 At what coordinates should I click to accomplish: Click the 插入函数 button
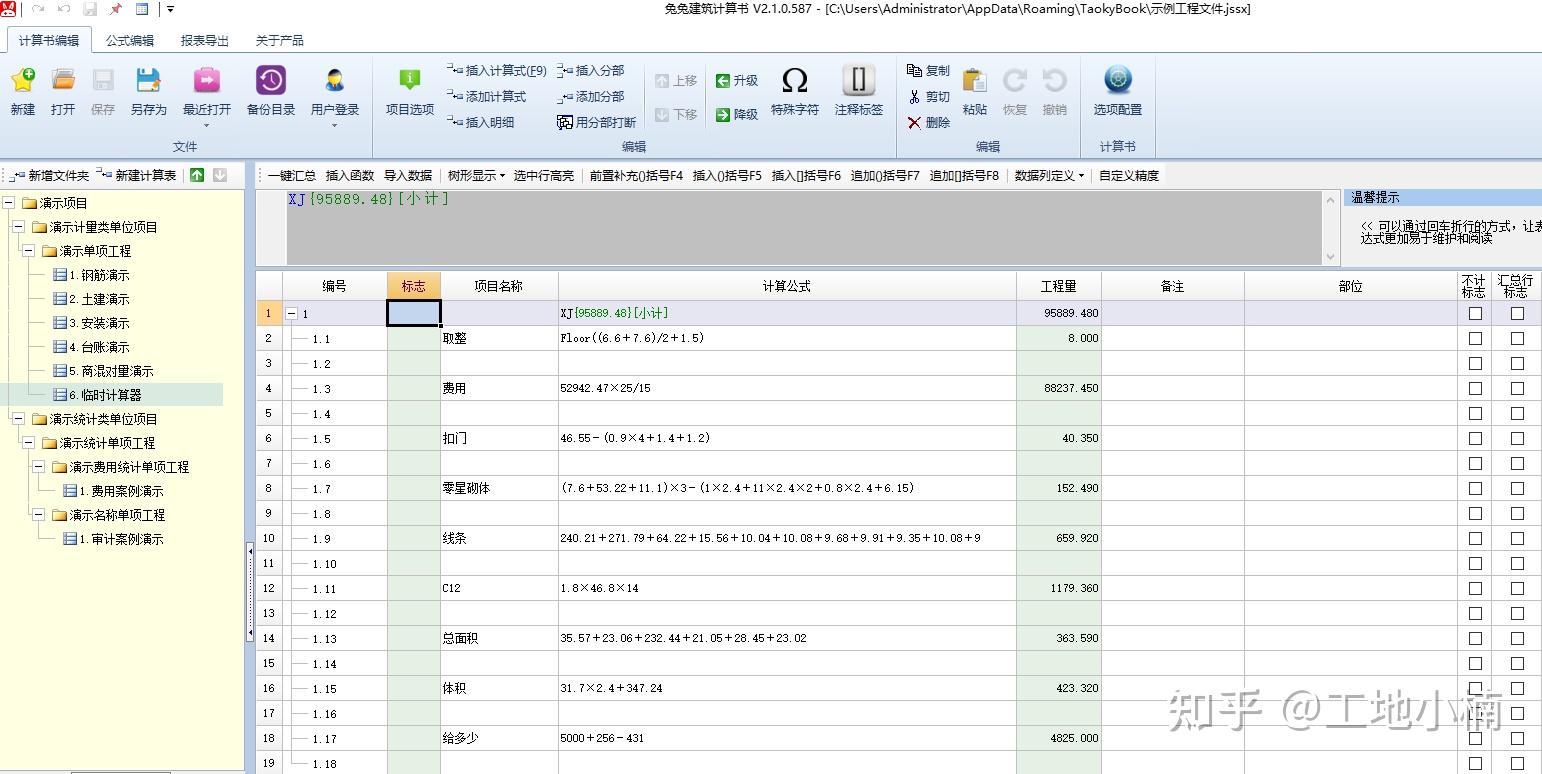350,175
